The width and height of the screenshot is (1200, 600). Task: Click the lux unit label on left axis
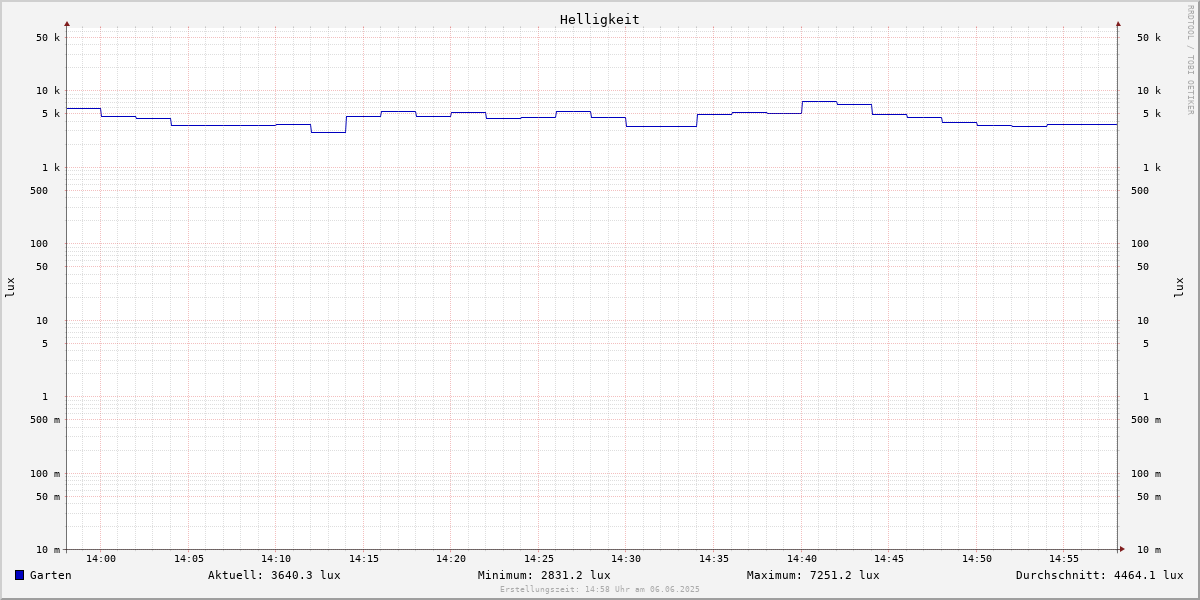coord(10,287)
